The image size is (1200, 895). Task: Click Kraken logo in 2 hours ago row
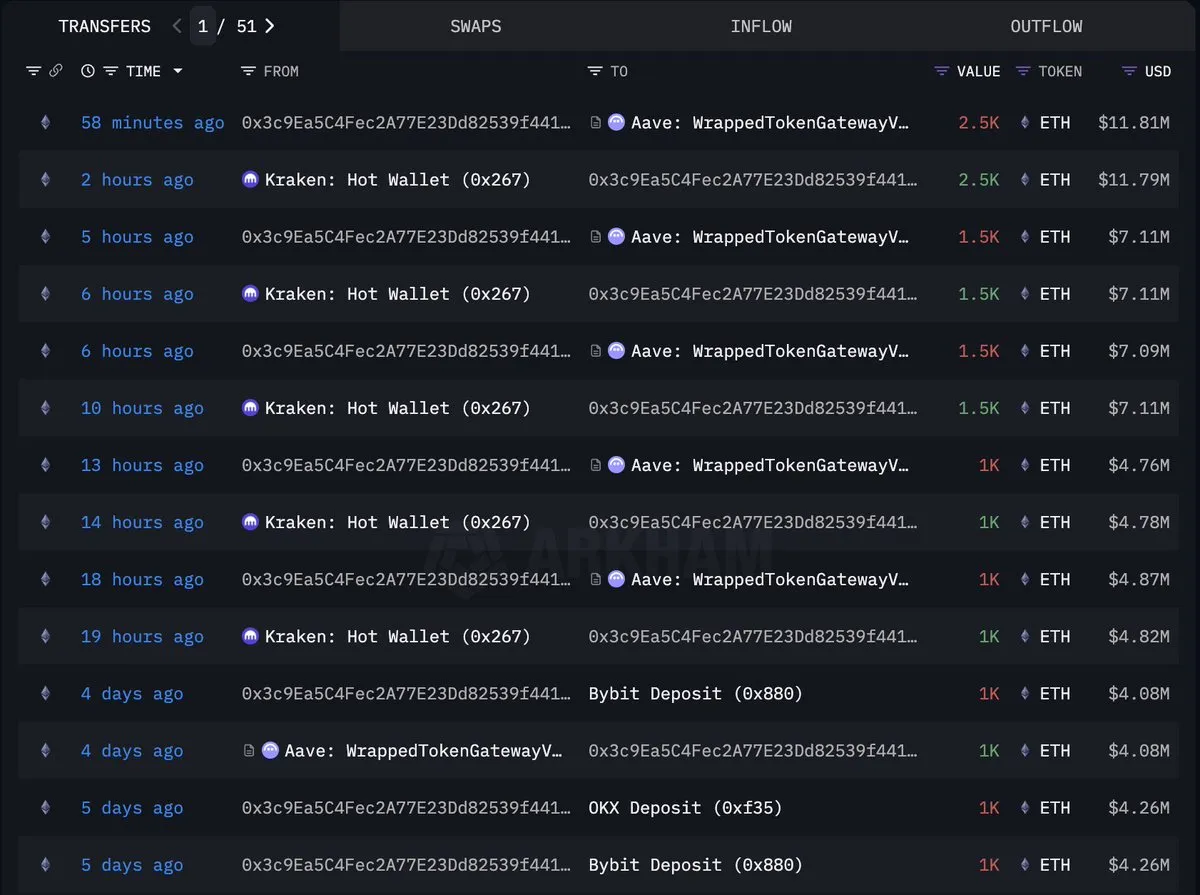tap(250, 180)
